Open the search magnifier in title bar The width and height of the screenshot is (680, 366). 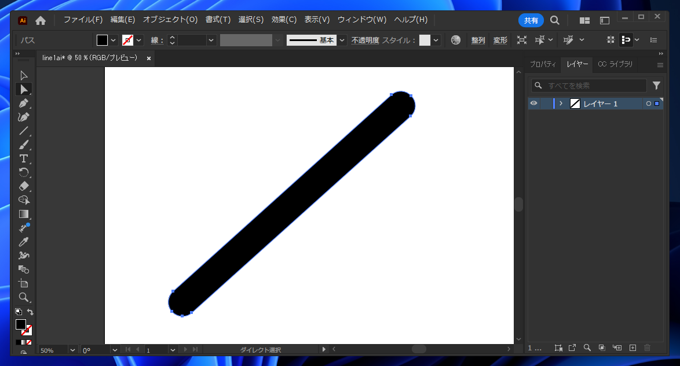(554, 20)
